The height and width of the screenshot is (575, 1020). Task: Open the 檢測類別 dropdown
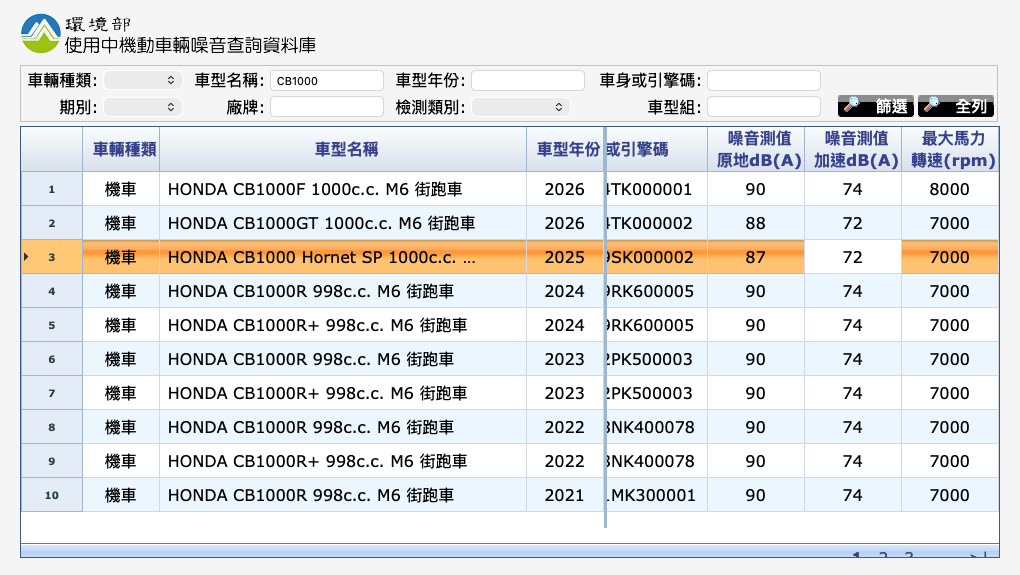[520, 106]
